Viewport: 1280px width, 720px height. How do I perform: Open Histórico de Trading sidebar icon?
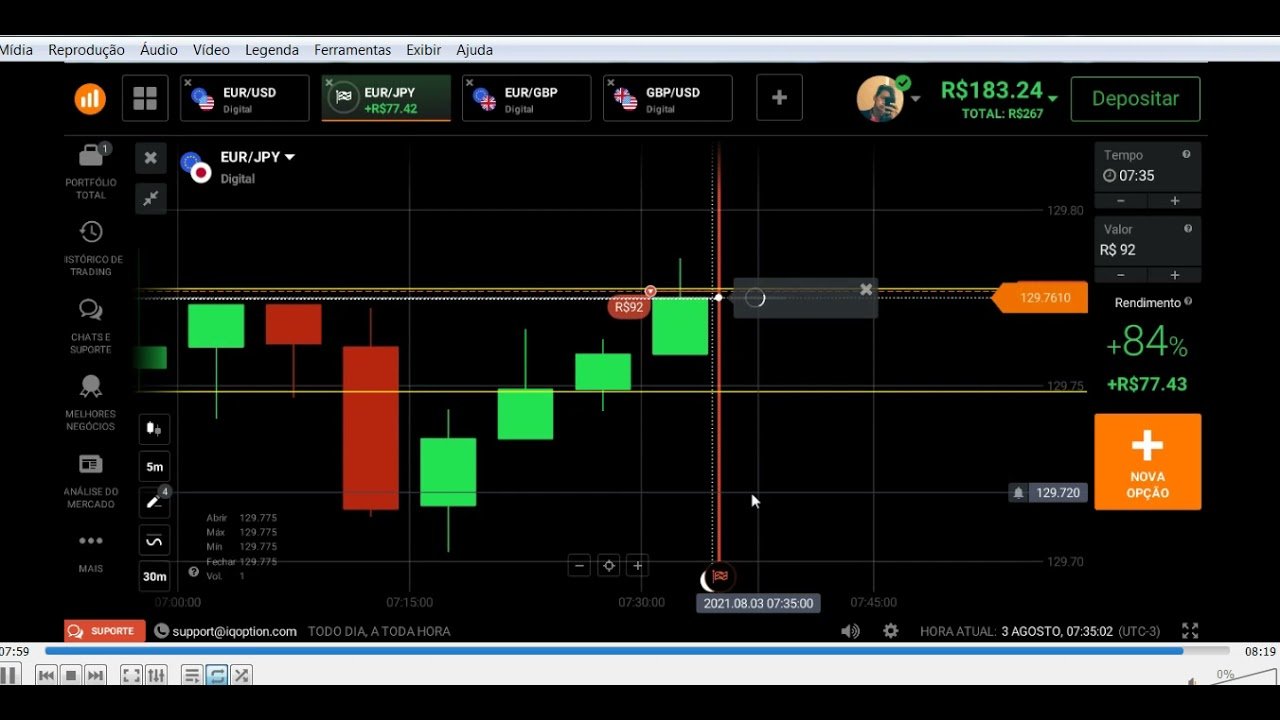click(x=91, y=232)
